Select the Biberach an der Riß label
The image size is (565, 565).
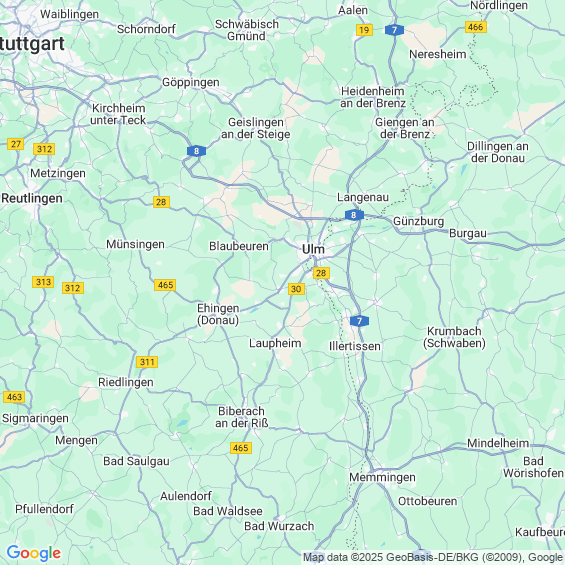tap(242, 417)
